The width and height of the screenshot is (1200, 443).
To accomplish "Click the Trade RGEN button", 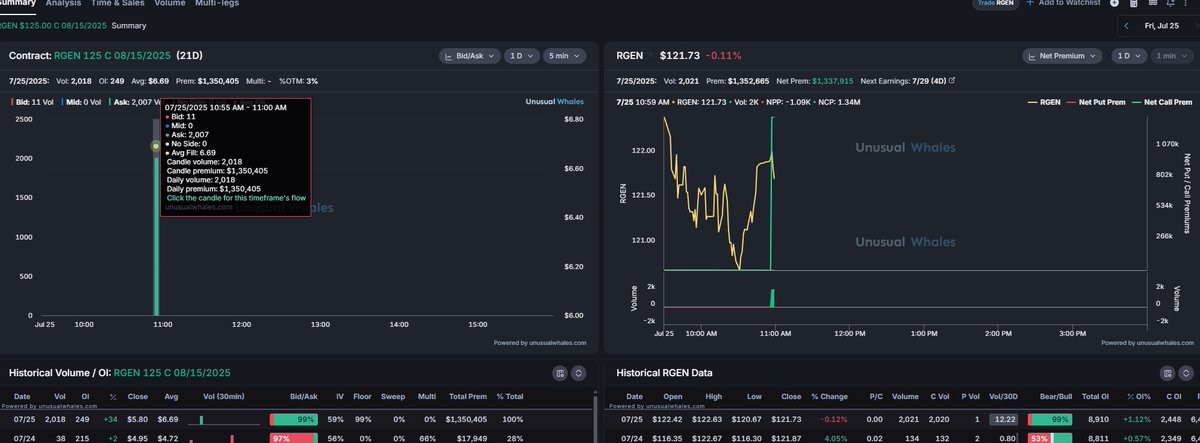I will coord(998,4).
